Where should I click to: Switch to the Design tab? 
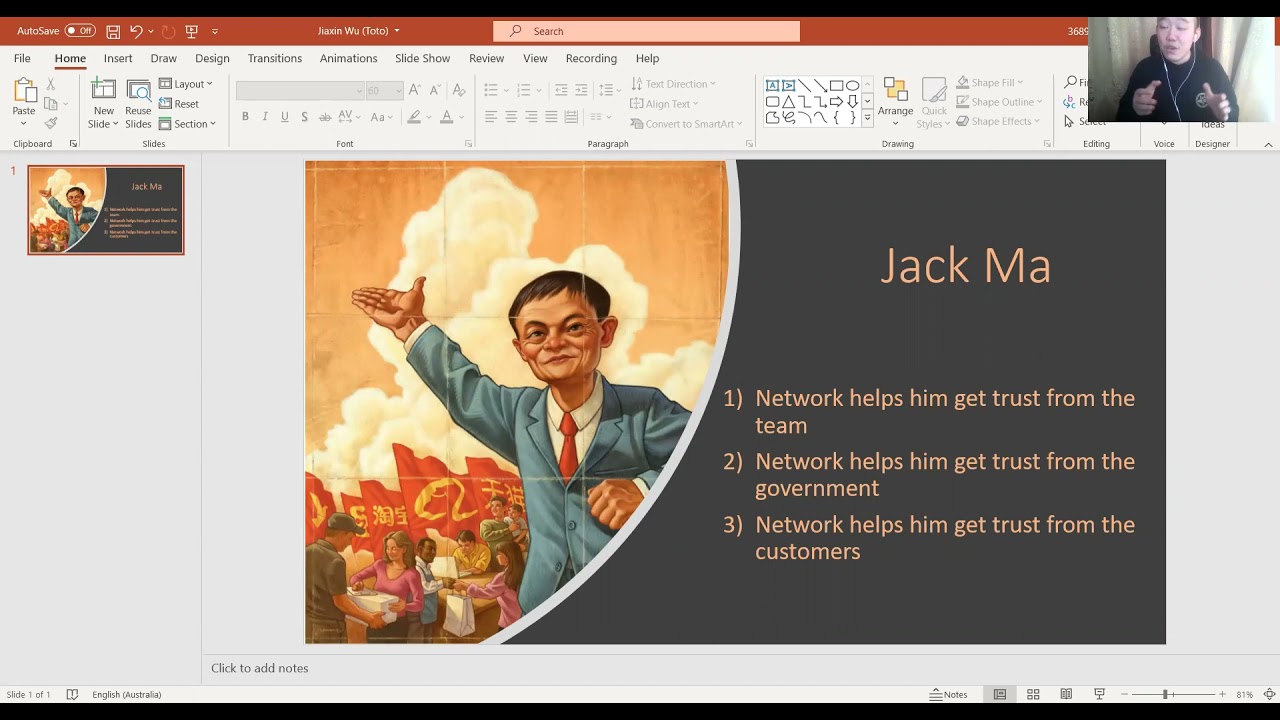(x=212, y=58)
